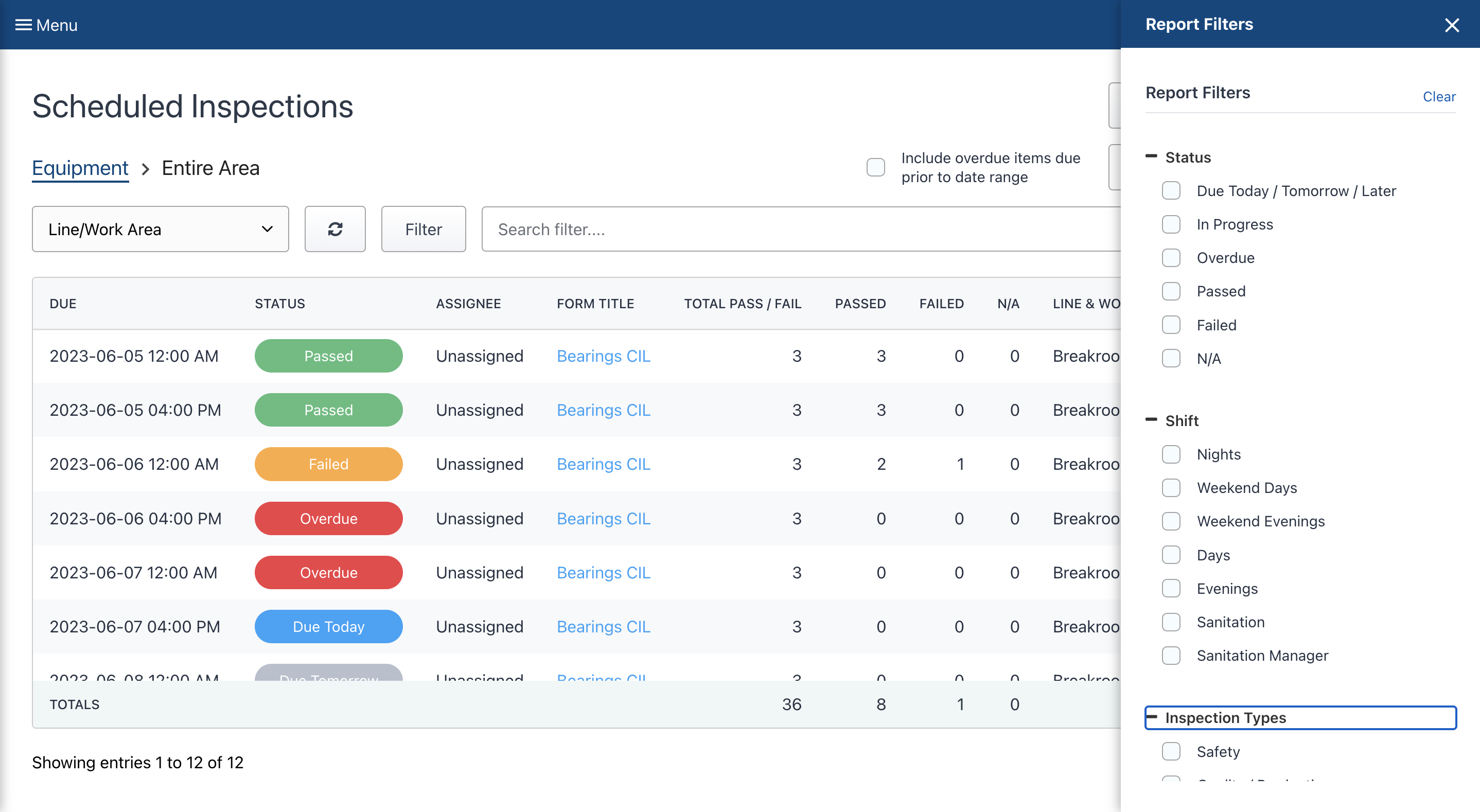1480x812 pixels.
Task: Tick the Weekend Days shift checkbox
Action: (1171, 487)
